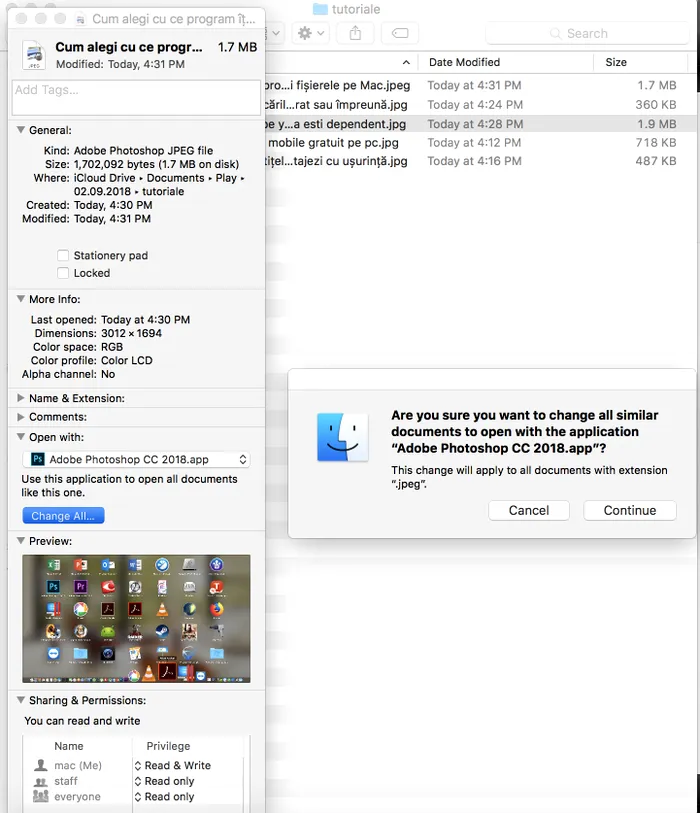
Task: Click the Name permissions column header
Action: click(68, 746)
